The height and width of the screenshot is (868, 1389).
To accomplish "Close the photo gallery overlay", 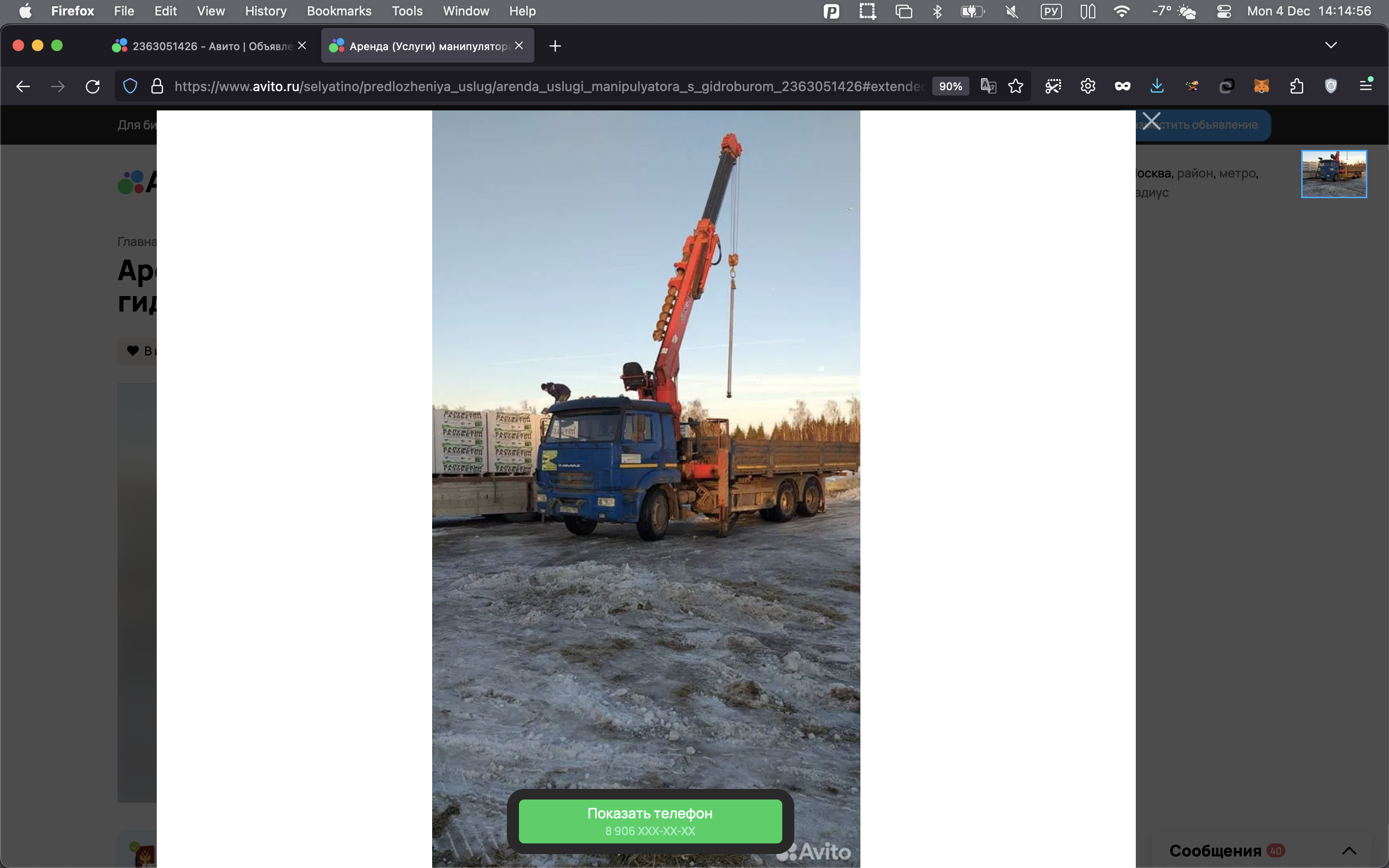I will click(1151, 121).
